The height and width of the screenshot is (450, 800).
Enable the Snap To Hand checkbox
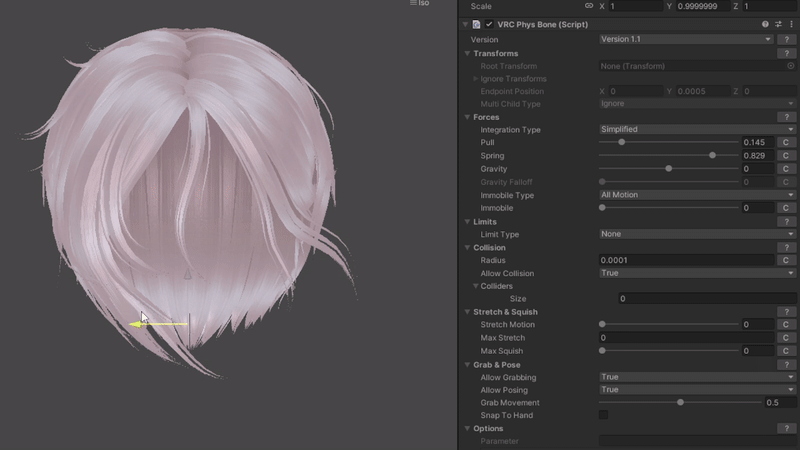tap(603, 415)
